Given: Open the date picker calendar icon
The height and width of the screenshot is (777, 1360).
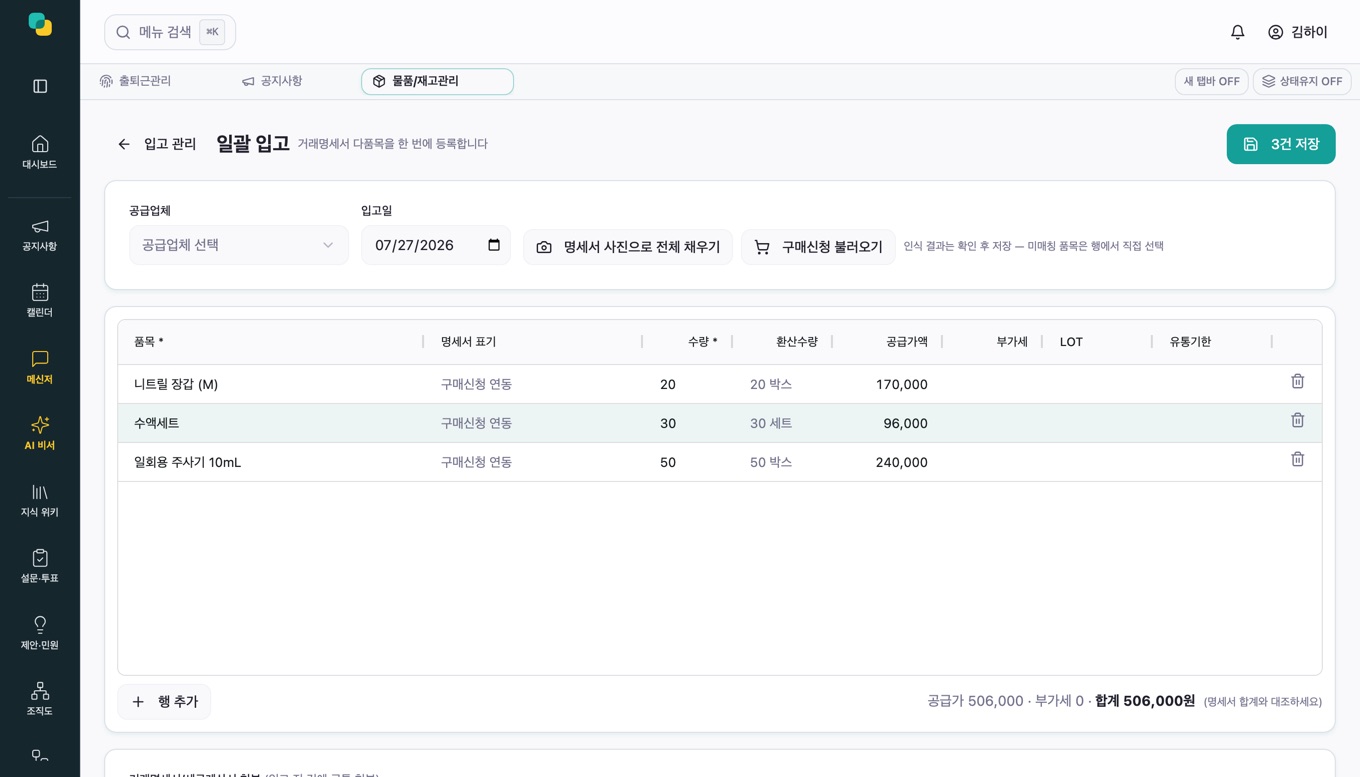Looking at the screenshot, I should pyautogui.click(x=494, y=245).
